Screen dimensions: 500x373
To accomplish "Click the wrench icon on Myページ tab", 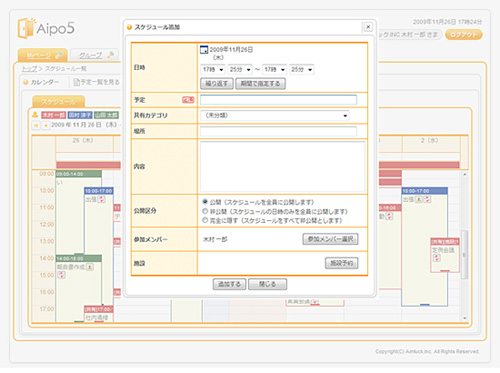I will pyautogui.click(x=59, y=55).
